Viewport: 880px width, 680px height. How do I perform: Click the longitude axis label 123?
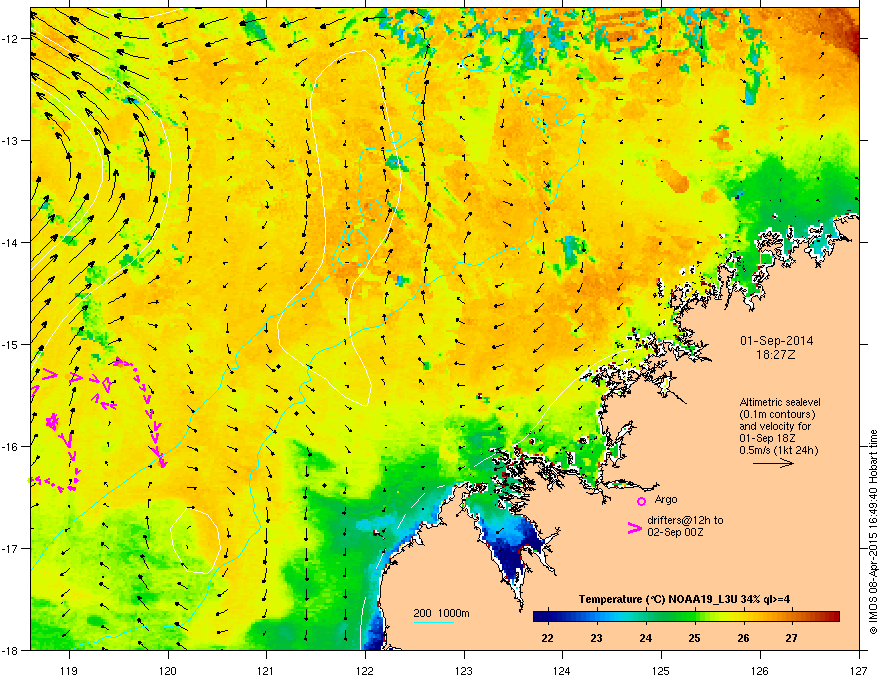tap(464, 670)
